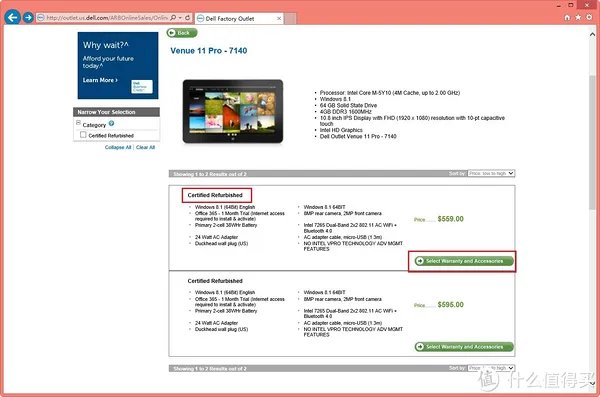Select Warranty and Accessories for $595.00 item

pos(464,347)
